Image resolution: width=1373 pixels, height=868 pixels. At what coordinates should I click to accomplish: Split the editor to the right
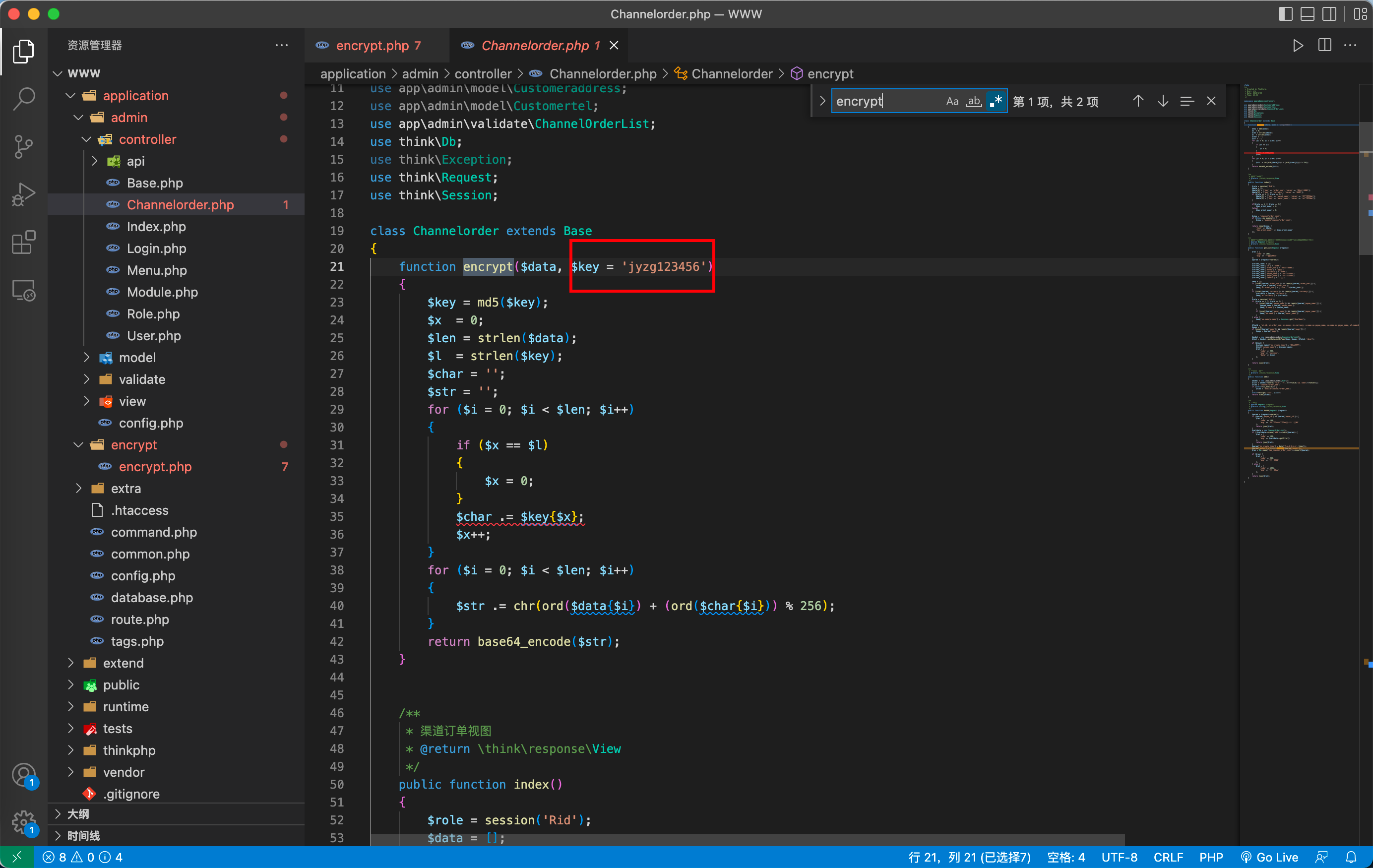(x=1324, y=46)
